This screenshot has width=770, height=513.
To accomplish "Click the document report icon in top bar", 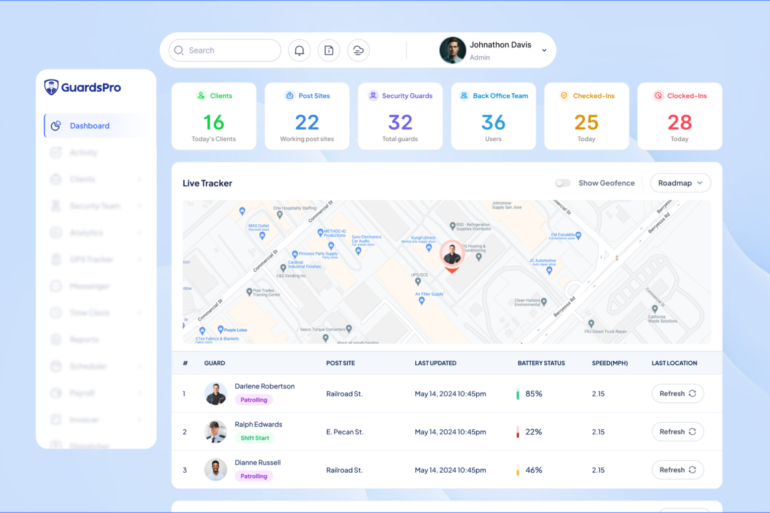I will [328, 50].
